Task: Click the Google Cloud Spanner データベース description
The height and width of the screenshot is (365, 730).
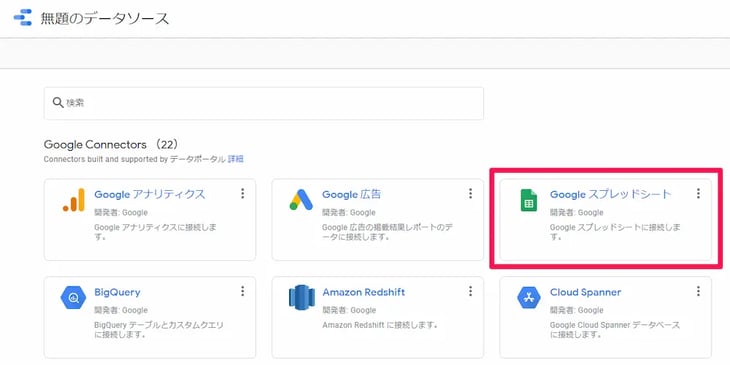Action: coord(615,330)
